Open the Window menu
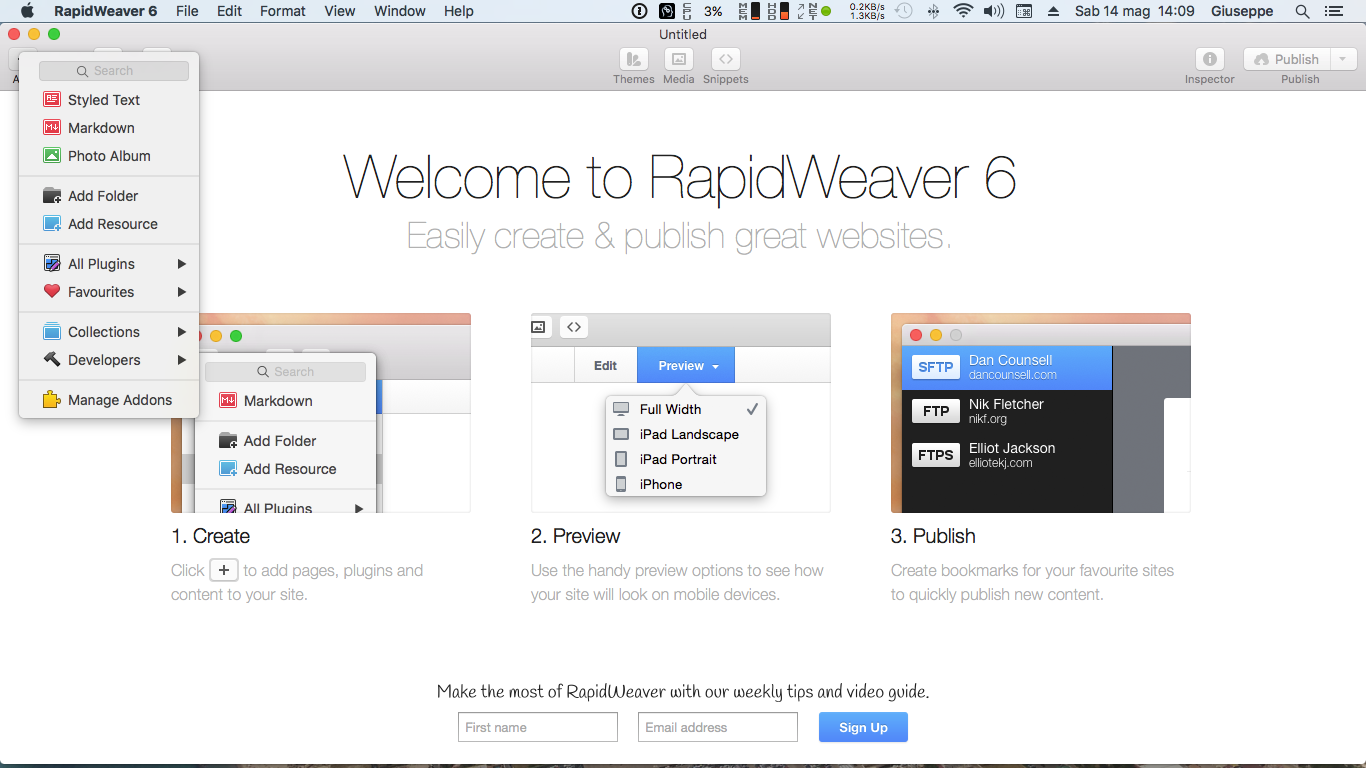Image resolution: width=1366 pixels, height=768 pixels. 400,11
